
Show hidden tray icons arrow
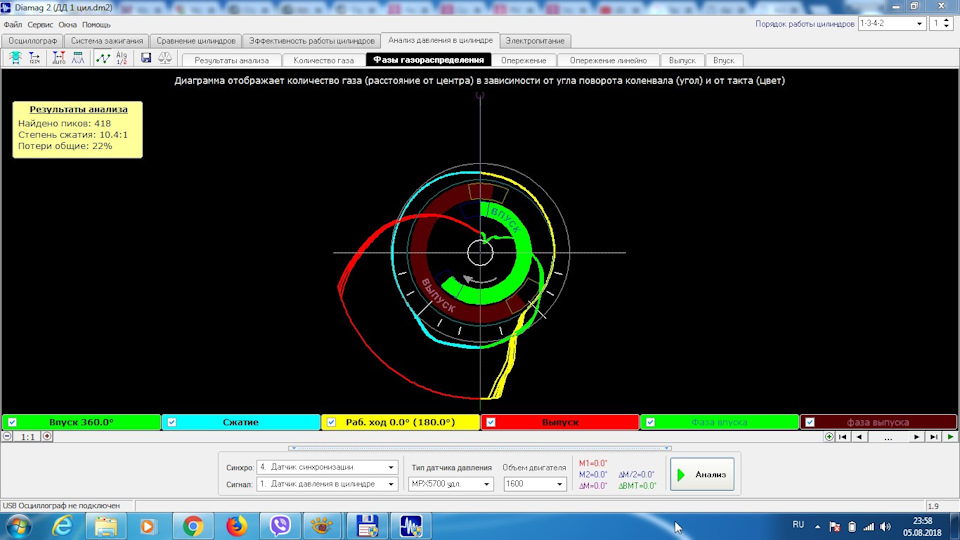(817, 527)
